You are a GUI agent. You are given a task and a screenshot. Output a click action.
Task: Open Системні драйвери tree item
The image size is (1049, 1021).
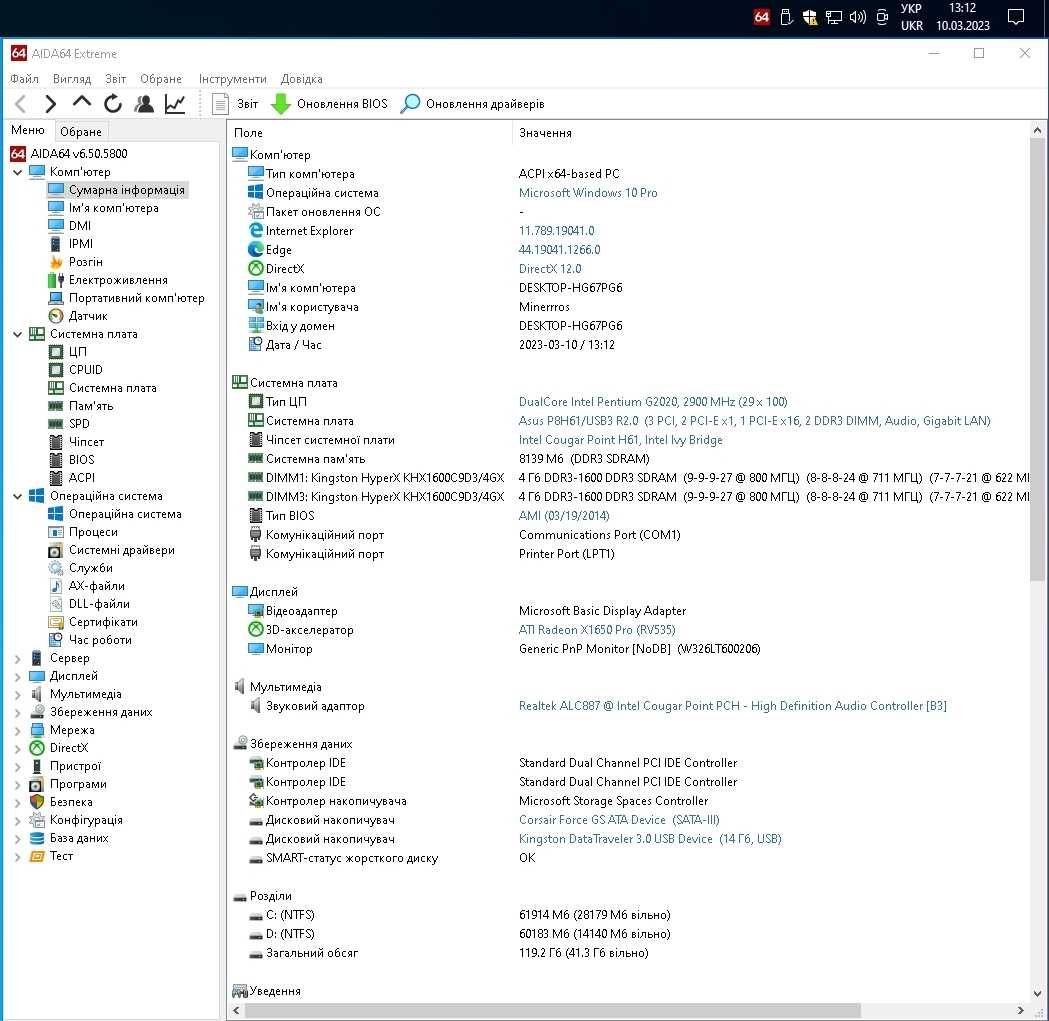pyautogui.click(x=121, y=550)
